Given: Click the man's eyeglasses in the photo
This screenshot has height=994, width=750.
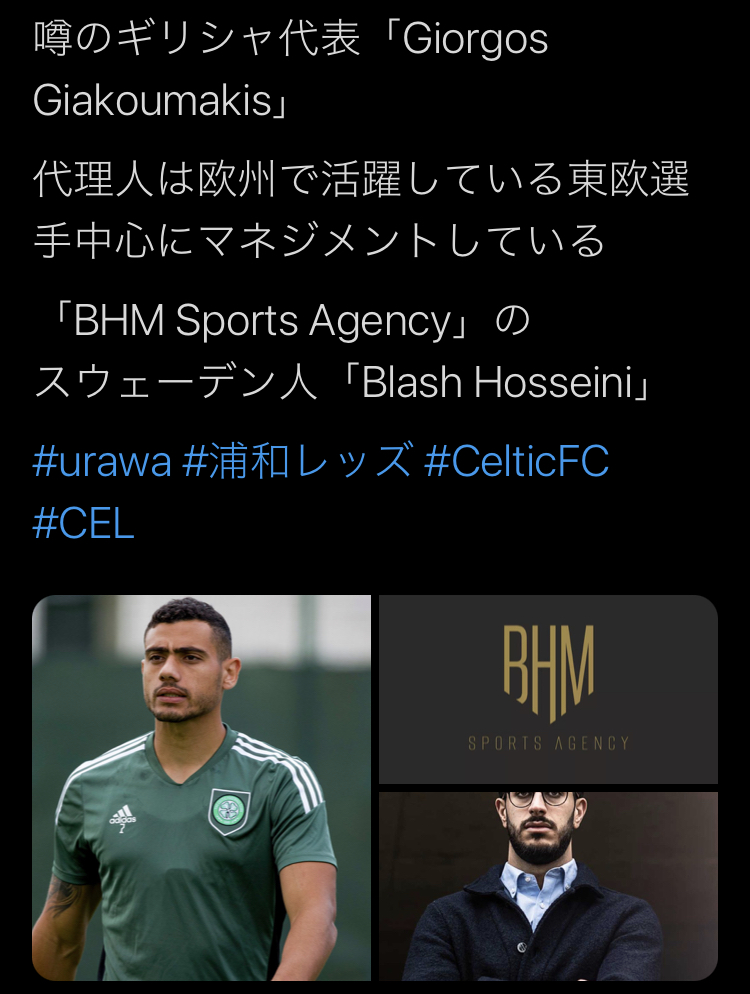Looking at the screenshot, I should pyautogui.click(x=546, y=798).
